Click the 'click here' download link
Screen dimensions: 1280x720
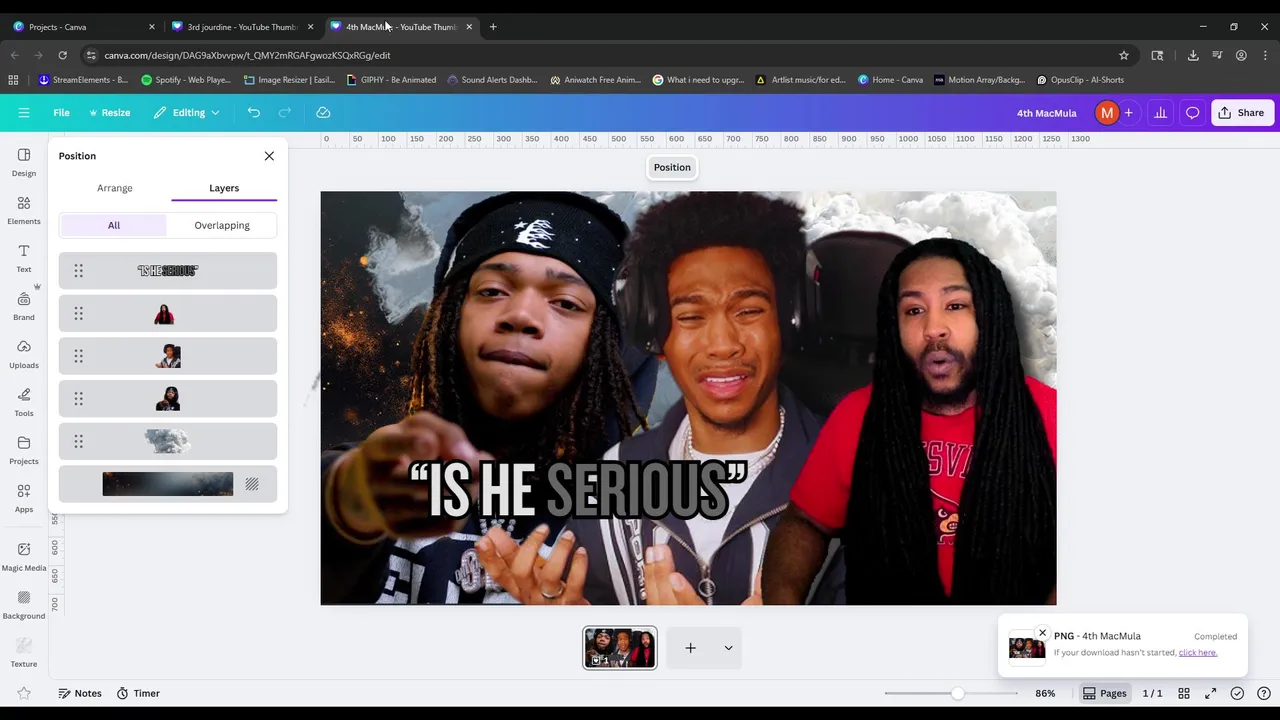click(x=1198, y=652)
